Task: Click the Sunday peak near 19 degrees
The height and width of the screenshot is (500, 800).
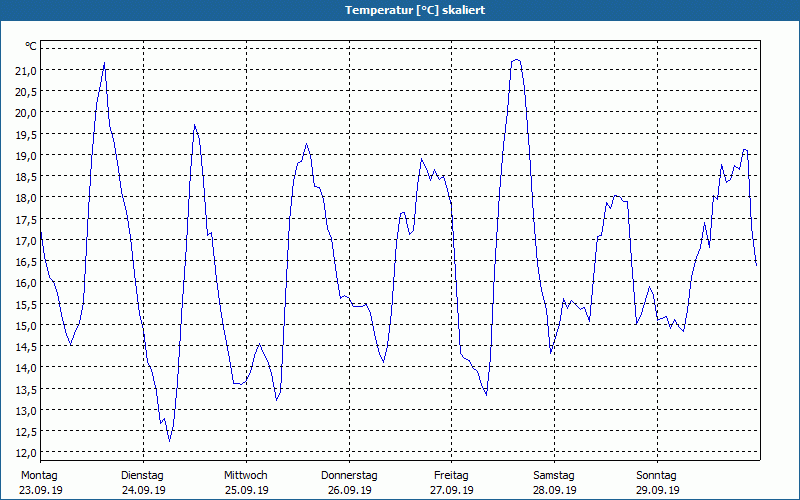Action: coord(745,150)
